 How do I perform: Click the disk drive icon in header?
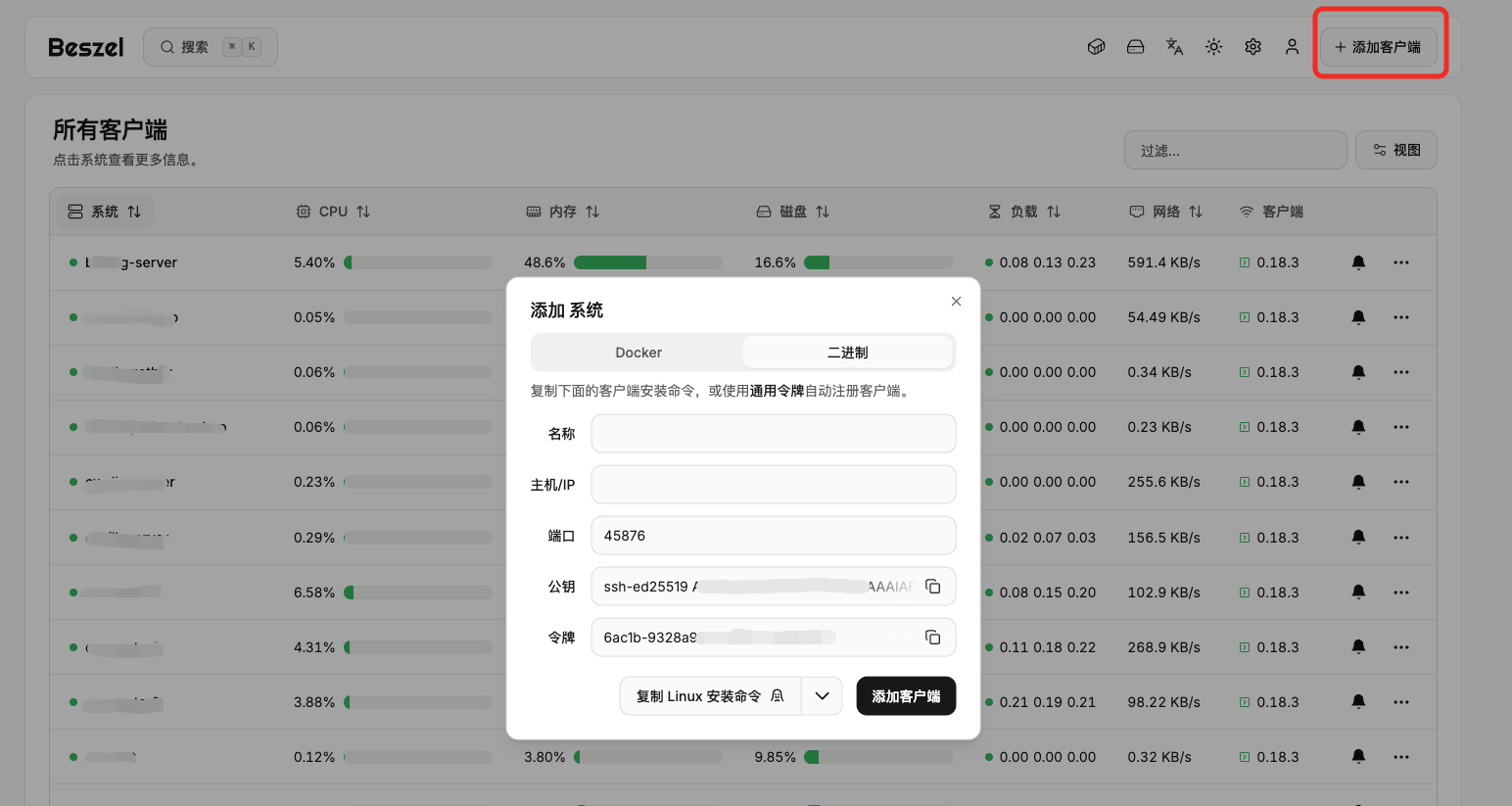[x=1135, y=47]
